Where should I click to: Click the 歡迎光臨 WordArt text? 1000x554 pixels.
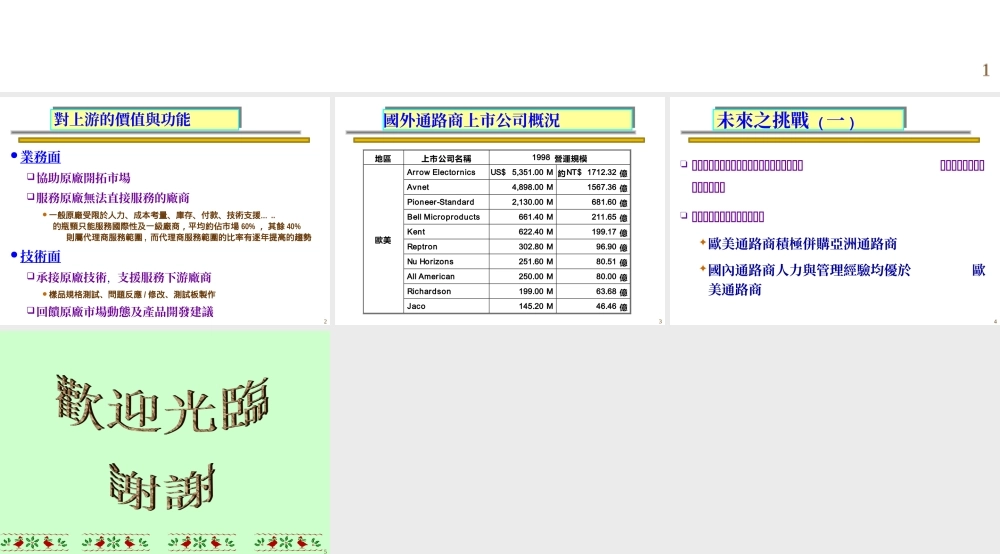coord(163,404)
